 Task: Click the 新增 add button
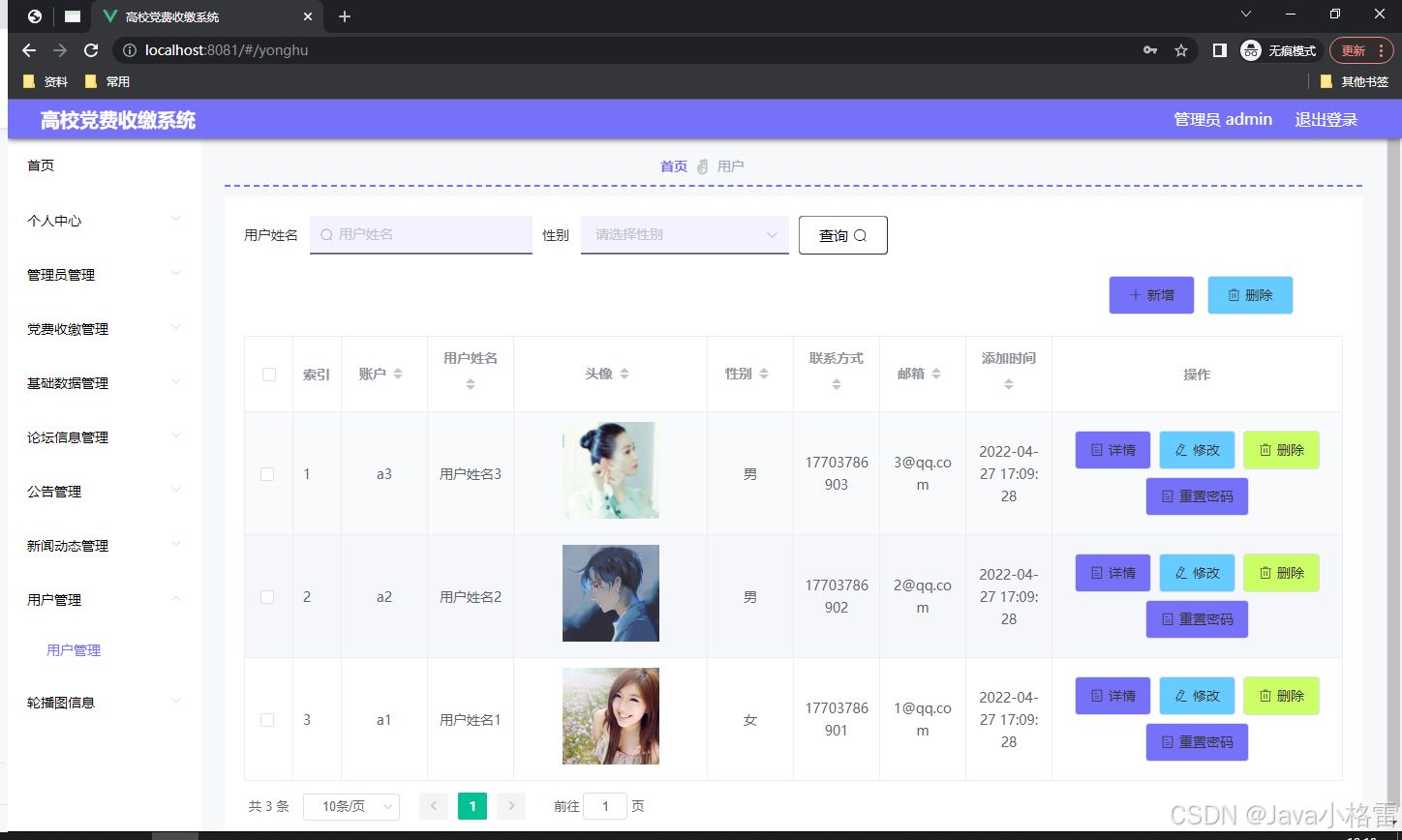[x=1151, y=295]
